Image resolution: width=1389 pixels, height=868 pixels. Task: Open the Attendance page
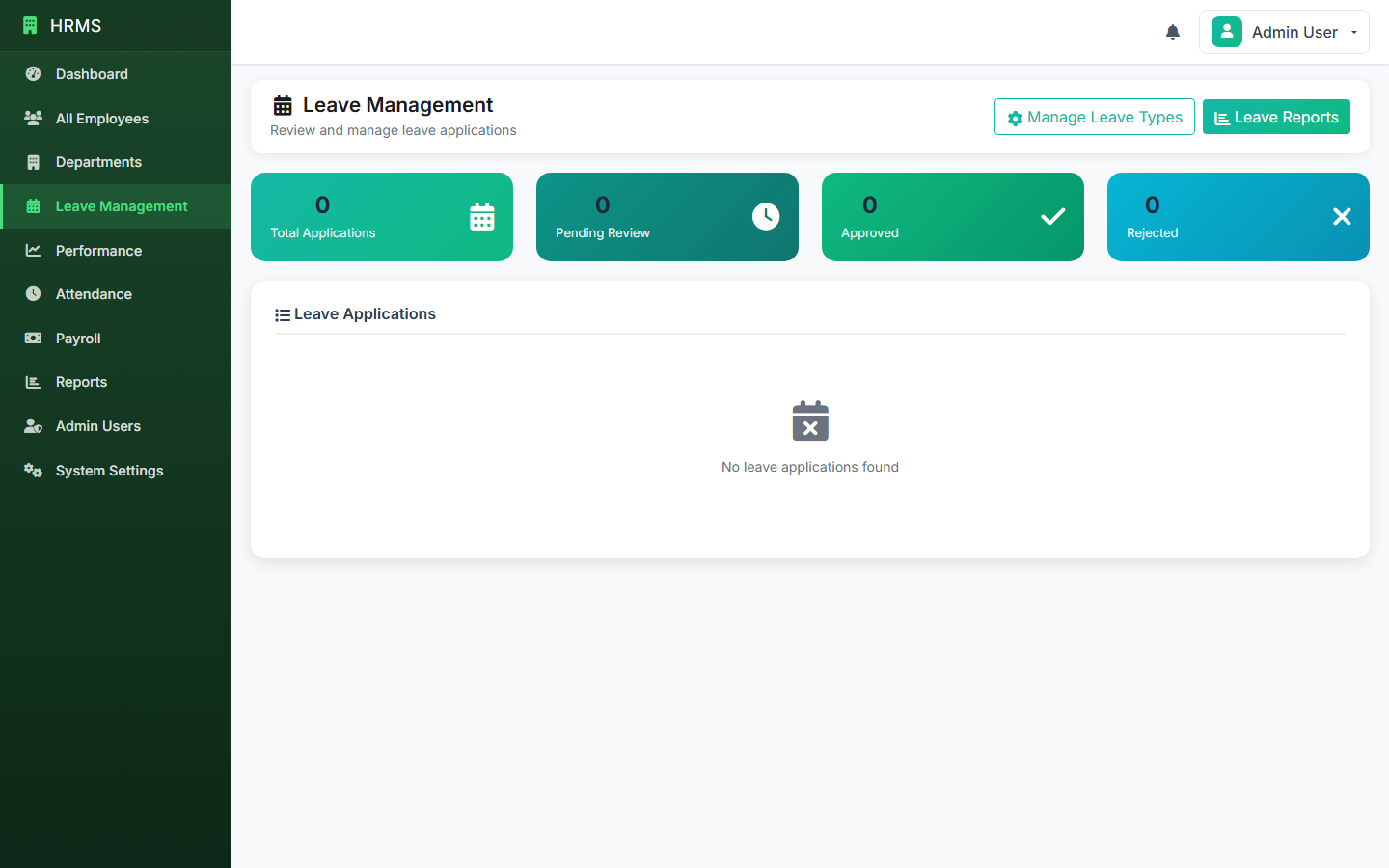pyautogui.click(x=116, y=294)
